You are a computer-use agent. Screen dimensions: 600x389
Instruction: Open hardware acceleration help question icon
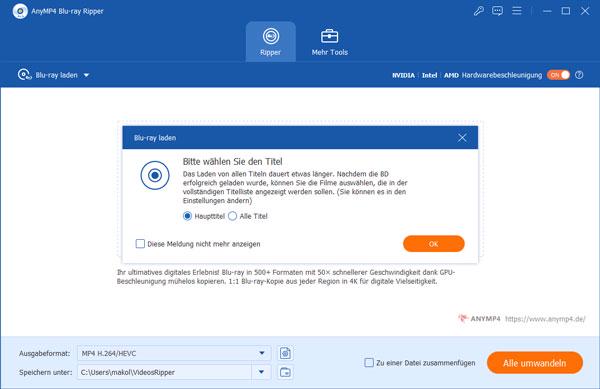[579, 75]
